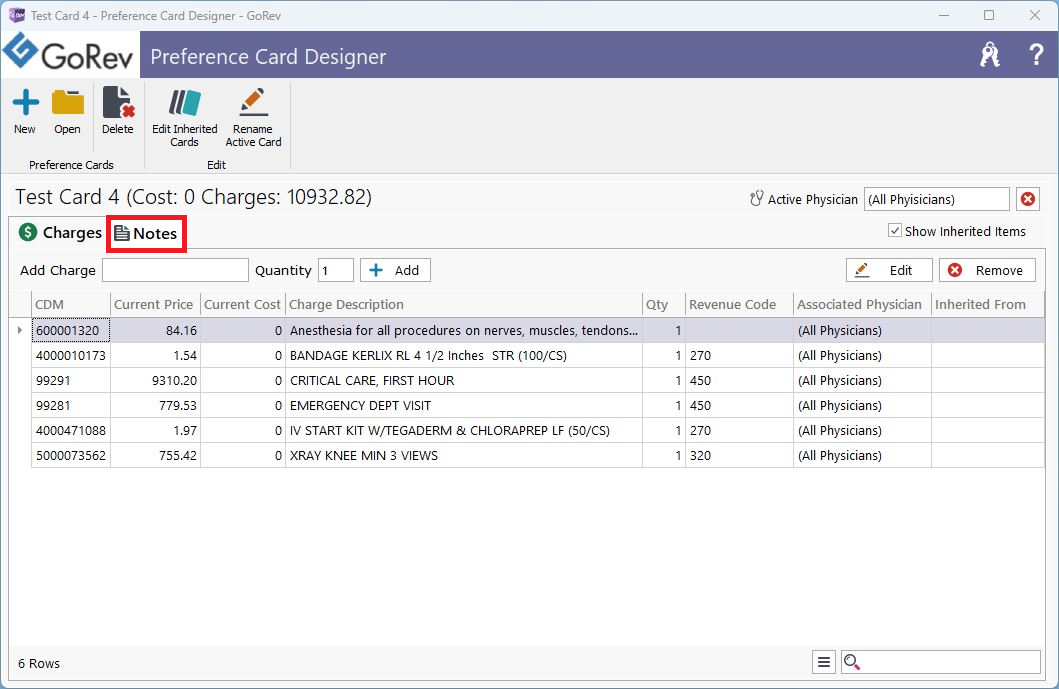Viewport: 1059px width, 689px height.
Task: Click the price 1.97
Action: coord(184,430)
